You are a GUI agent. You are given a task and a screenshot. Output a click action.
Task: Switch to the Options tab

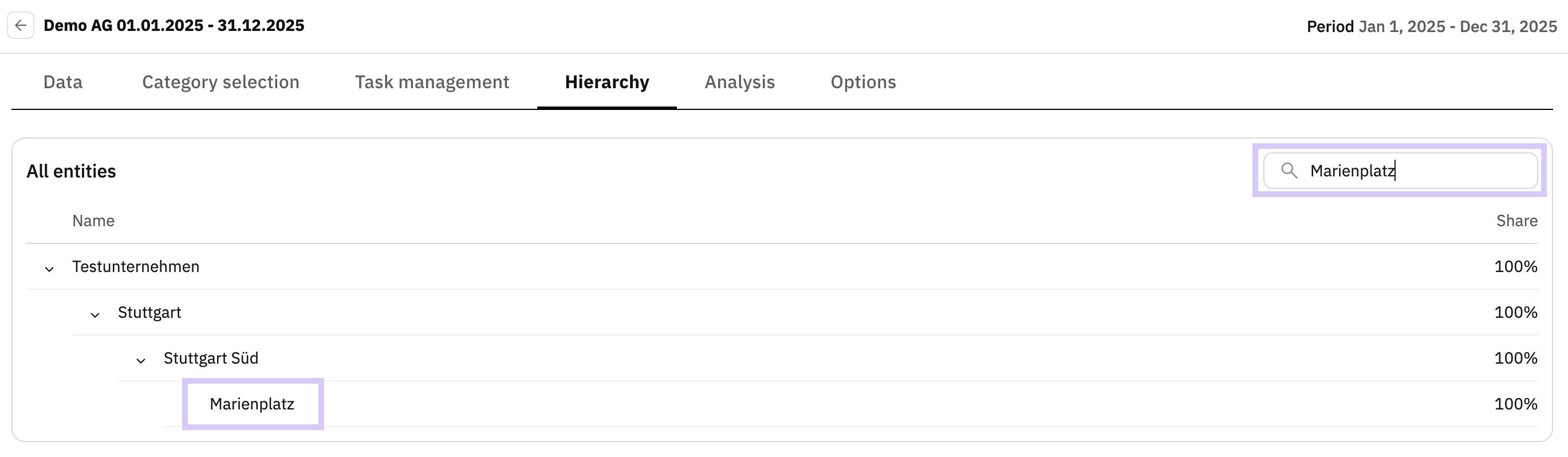click(862, 82)
